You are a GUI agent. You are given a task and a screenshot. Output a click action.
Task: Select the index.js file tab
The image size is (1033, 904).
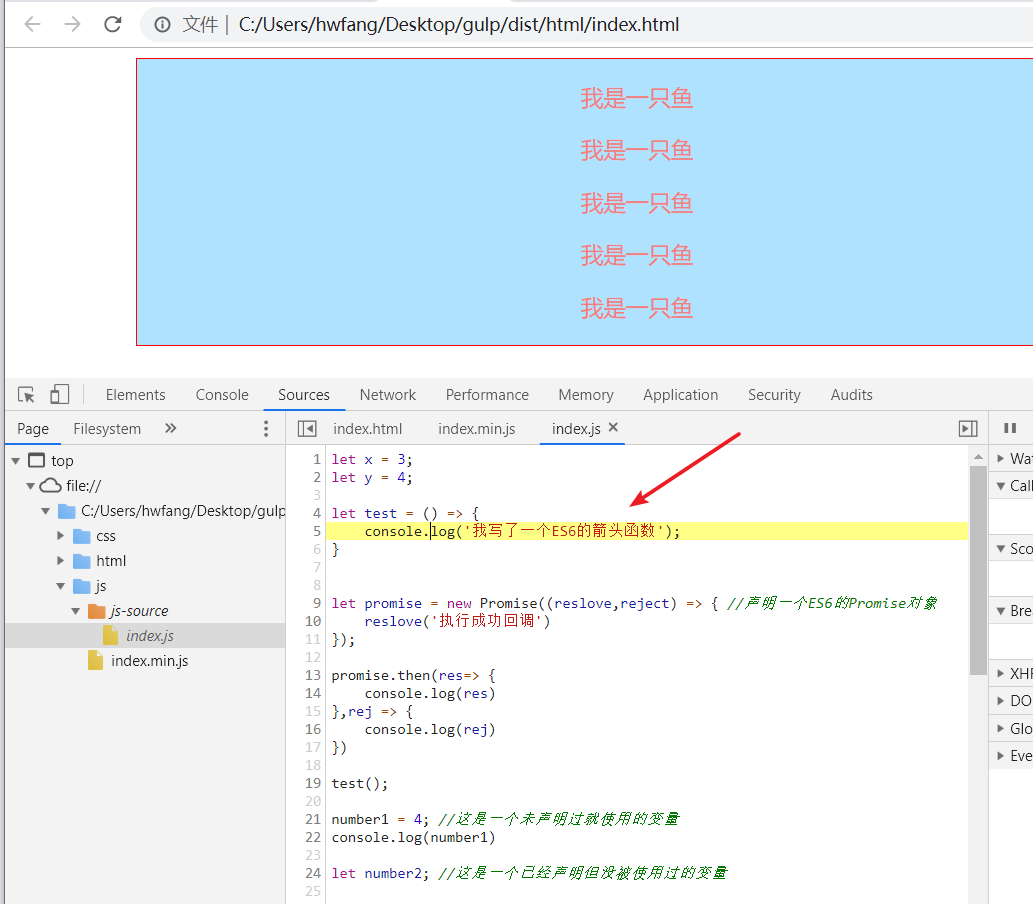coord(576,429)
